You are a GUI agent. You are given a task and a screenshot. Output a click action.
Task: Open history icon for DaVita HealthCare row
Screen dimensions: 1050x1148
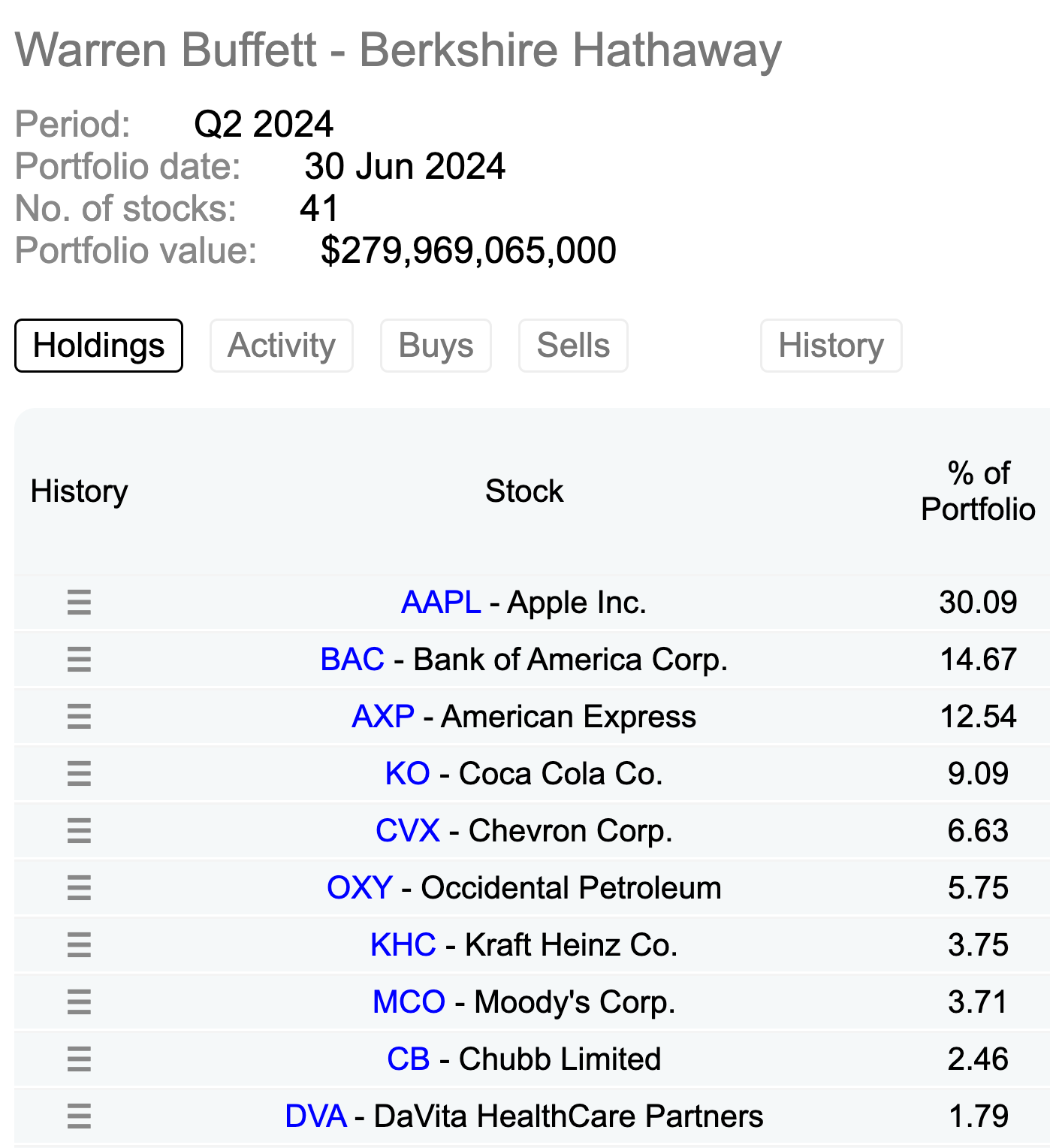(x=79, y=1116)
